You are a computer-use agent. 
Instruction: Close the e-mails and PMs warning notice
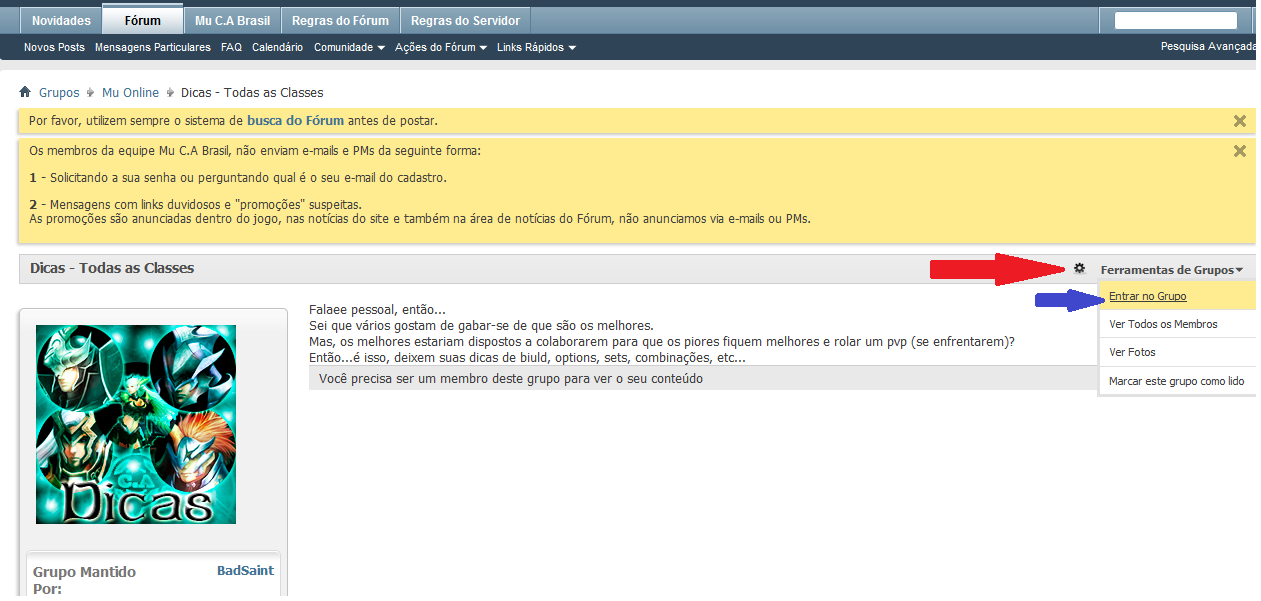(1239, 151)
